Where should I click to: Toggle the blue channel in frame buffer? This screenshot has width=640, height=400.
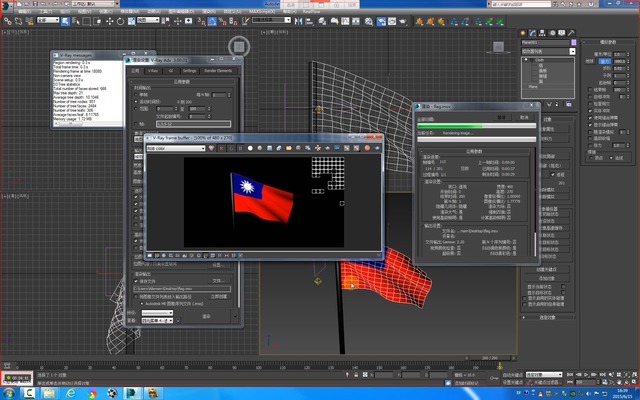240,148
